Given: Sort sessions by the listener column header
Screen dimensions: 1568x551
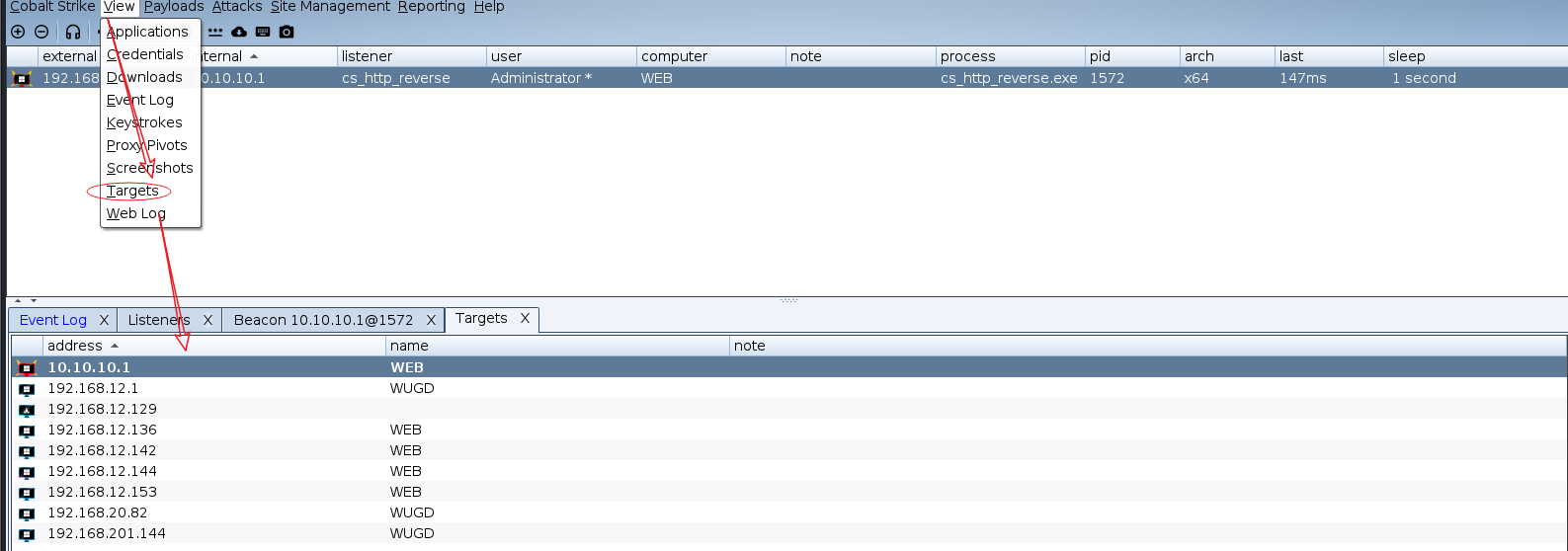Looking at the screenshot, I should point(411,56).
